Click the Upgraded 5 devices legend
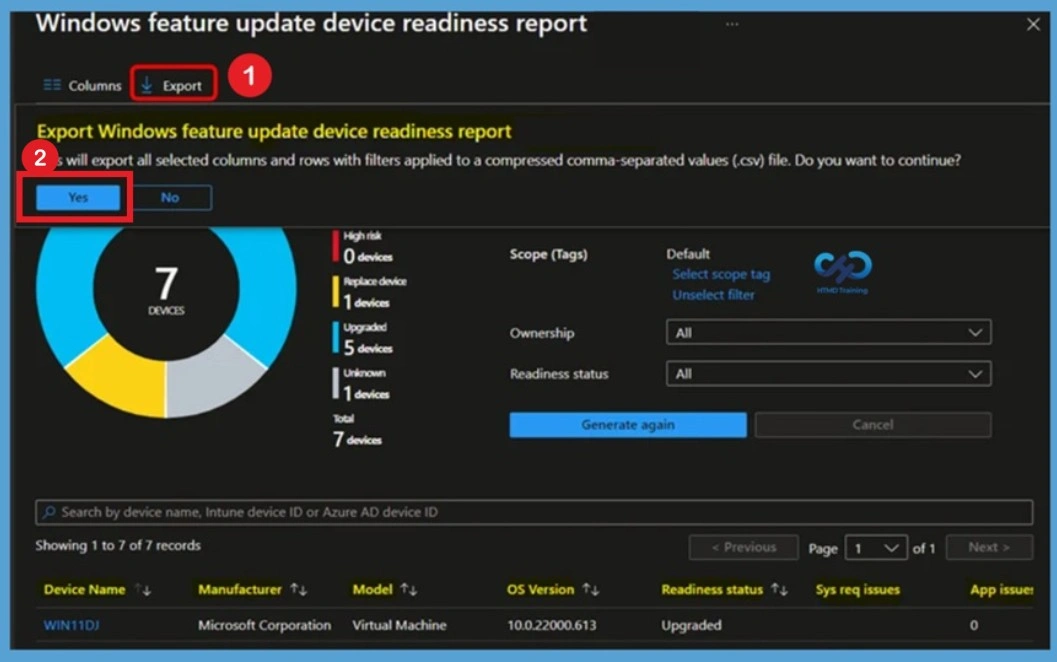The width and height of the screenshot is (1057, 662). (363, 339)
